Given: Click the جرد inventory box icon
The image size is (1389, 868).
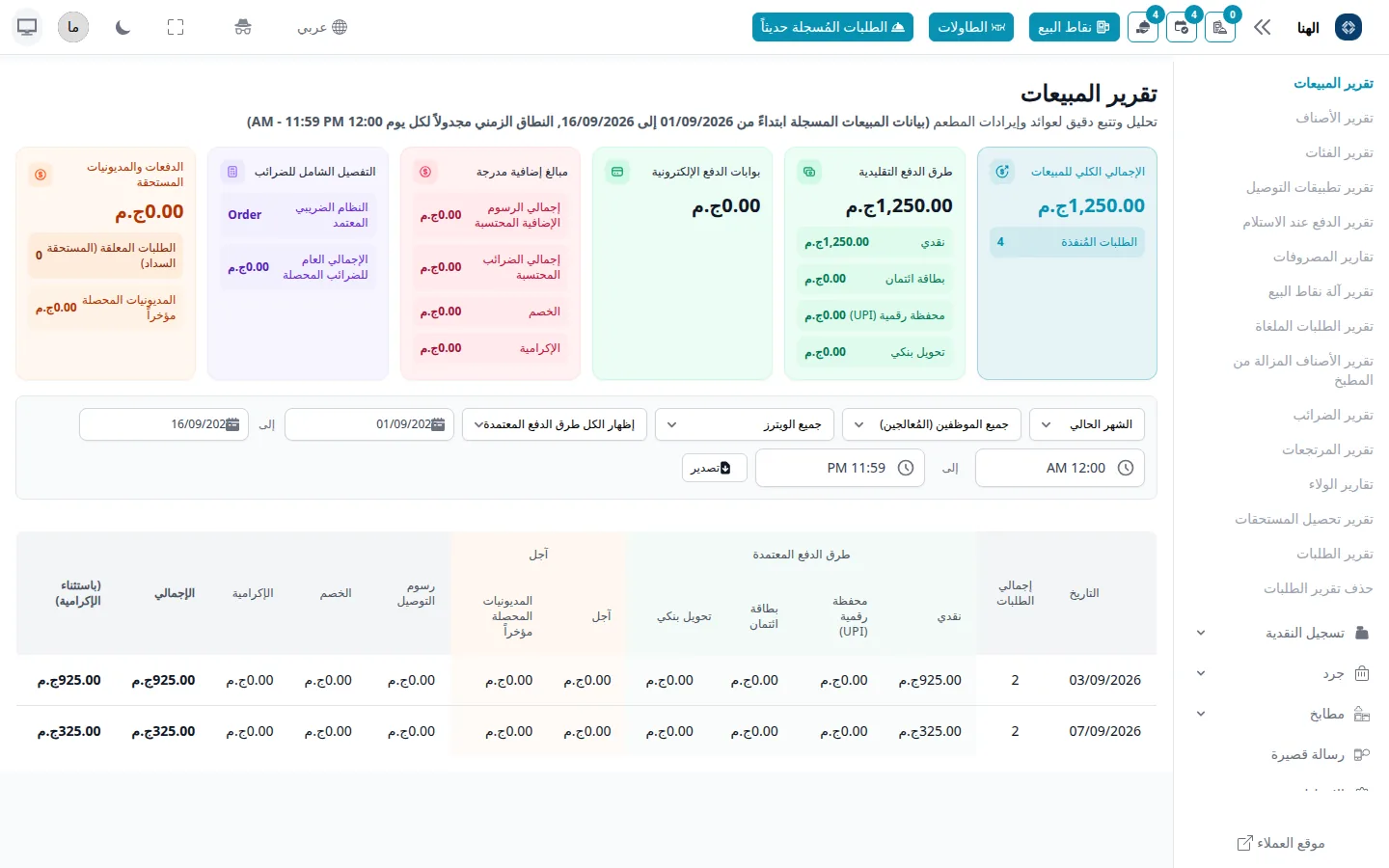Looking at the screenshot, I should tap(1362, 673).
